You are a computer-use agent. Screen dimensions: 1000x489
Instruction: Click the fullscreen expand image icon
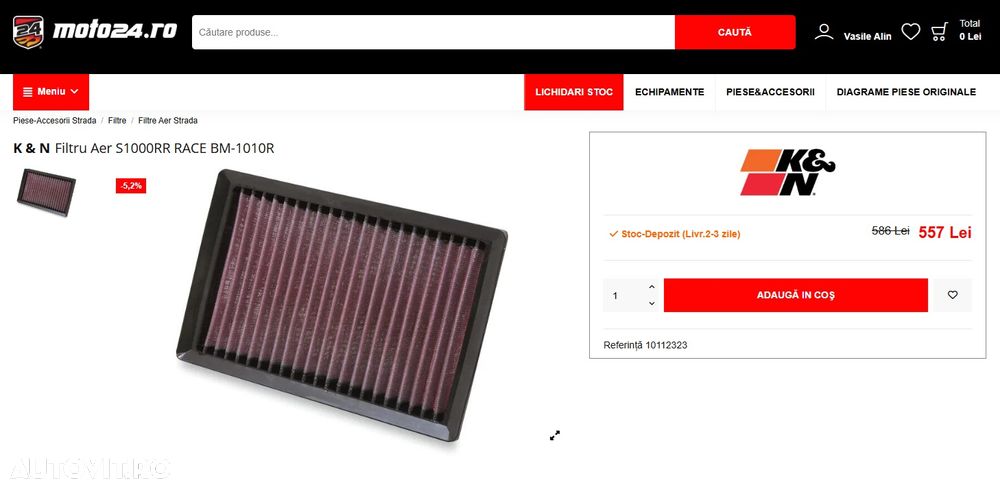(x=555, y=435)
